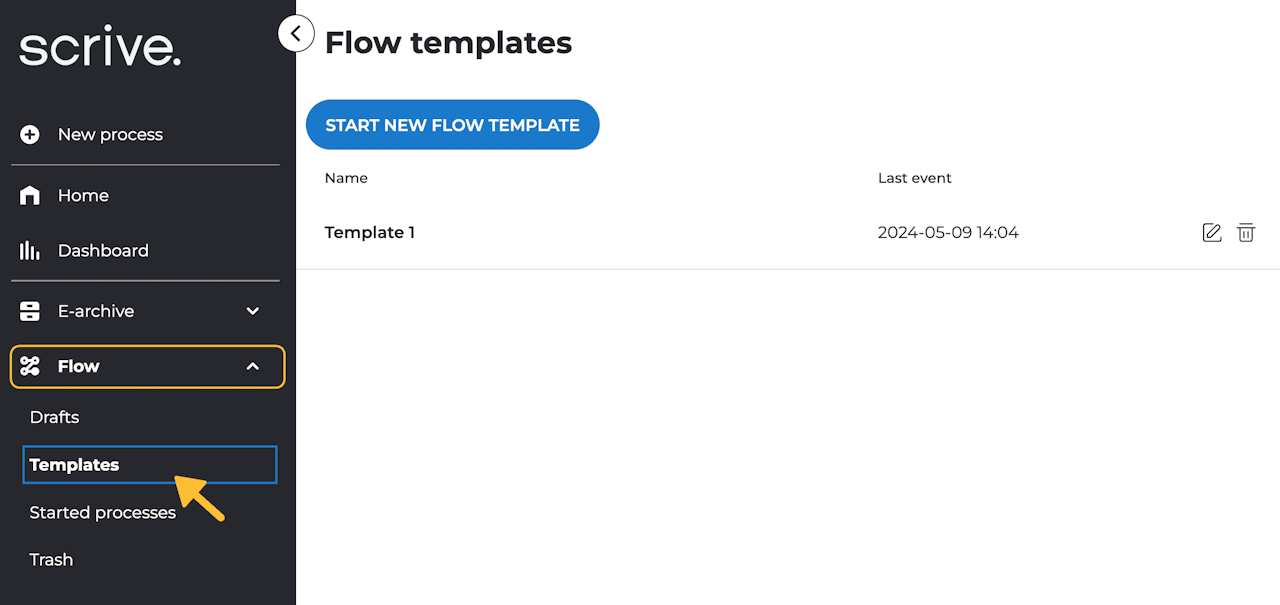Open Drafts under Flow

[x=54, y=417]
